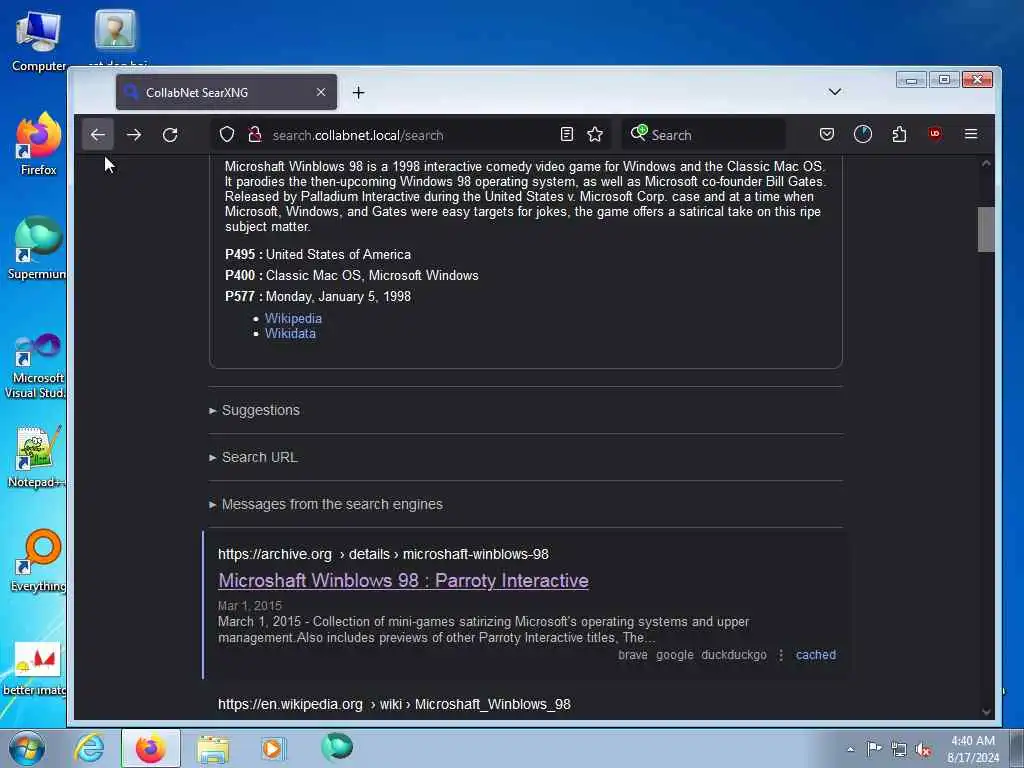Image resolution: width=1024 pixels, height=768 pixels.
Task: Go back using the browser back arrow
Action: tap(98, 135)
